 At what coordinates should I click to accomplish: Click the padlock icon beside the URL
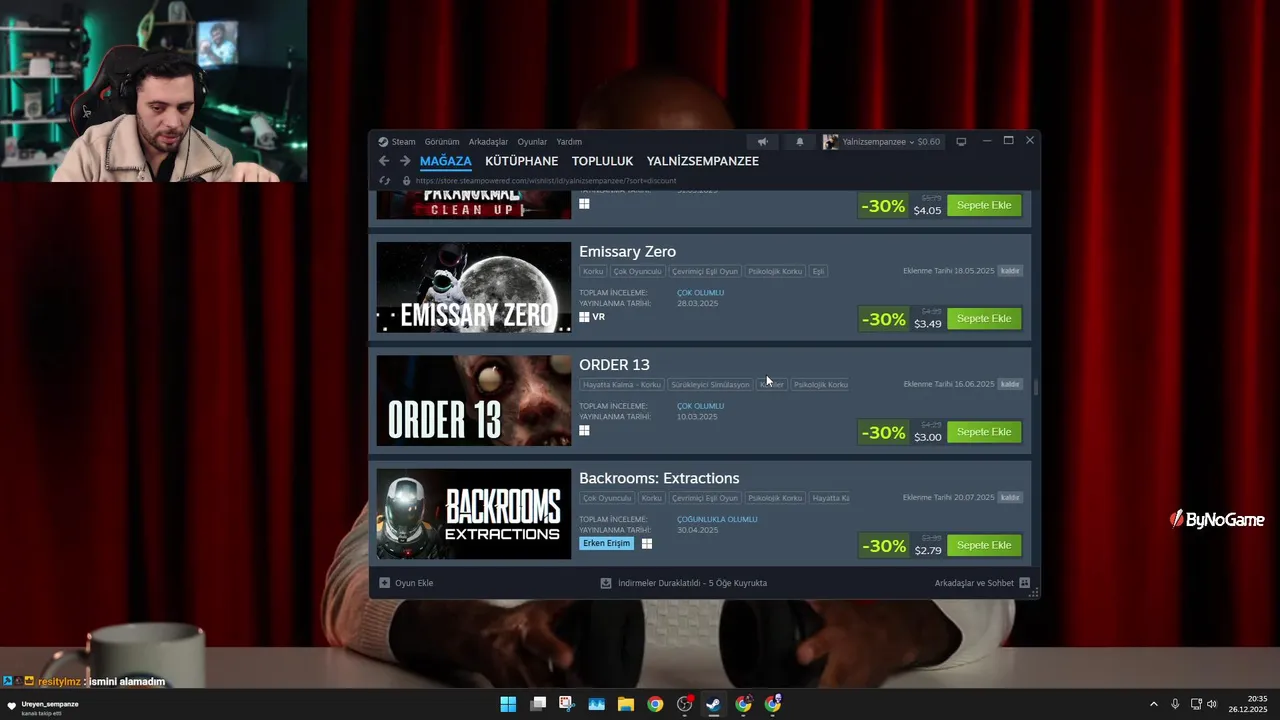pos(406,181)
